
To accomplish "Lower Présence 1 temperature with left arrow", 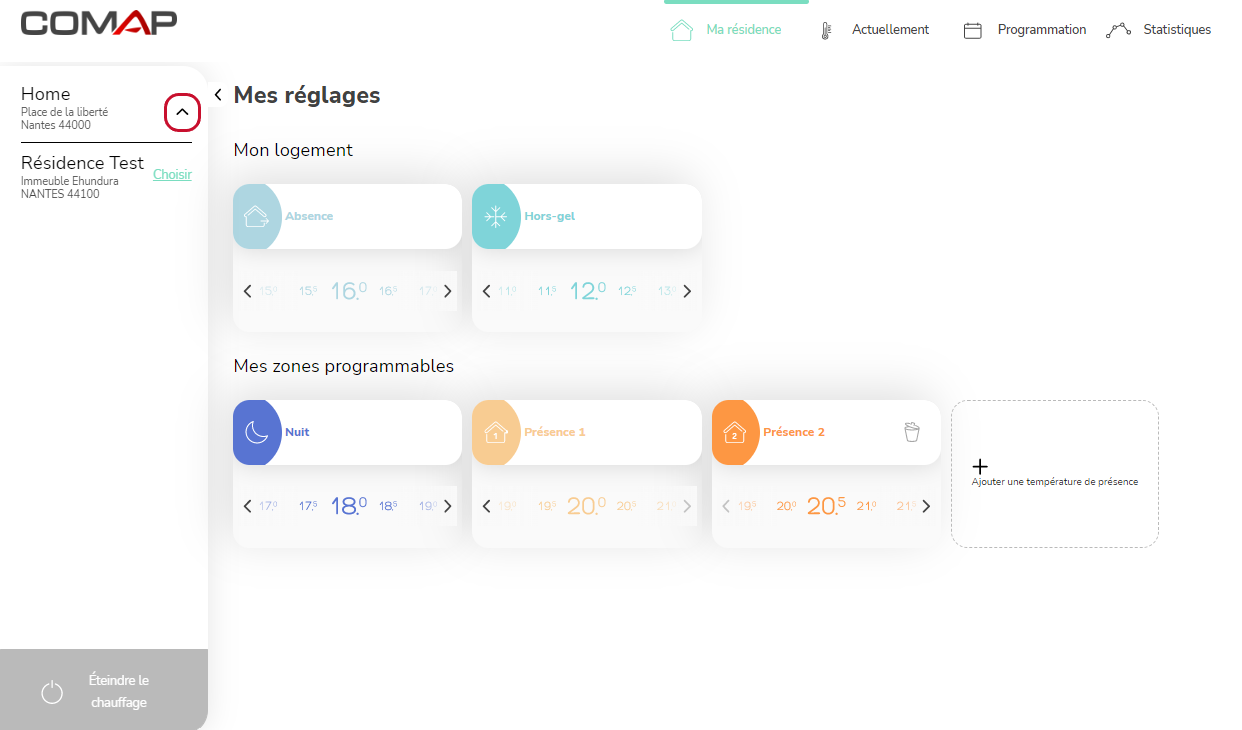I will point(486,506).
